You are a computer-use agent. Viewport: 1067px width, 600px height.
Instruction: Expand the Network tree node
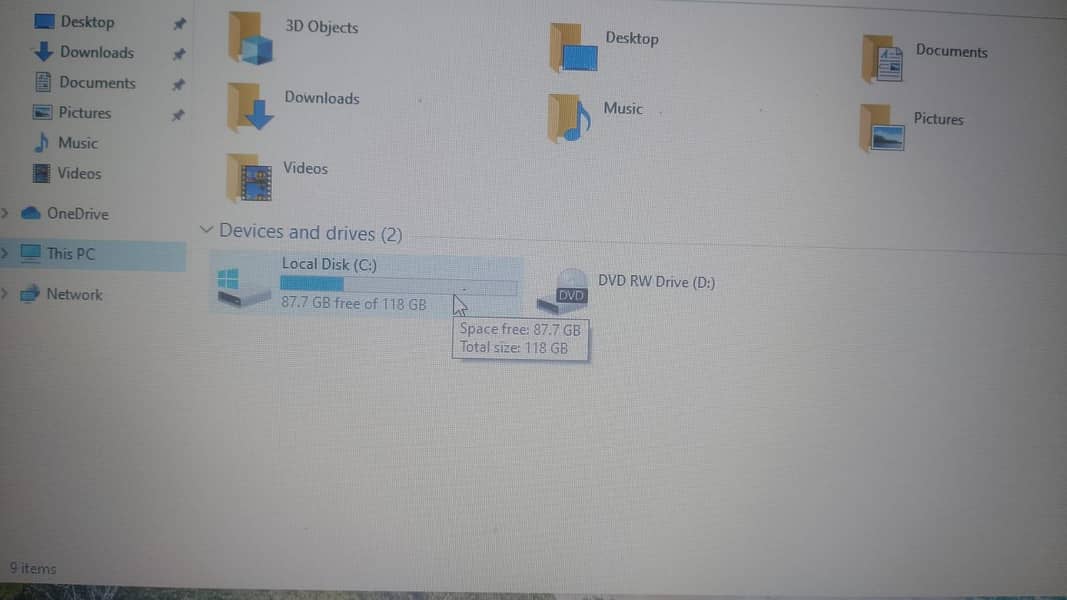(x=5, y=294)
